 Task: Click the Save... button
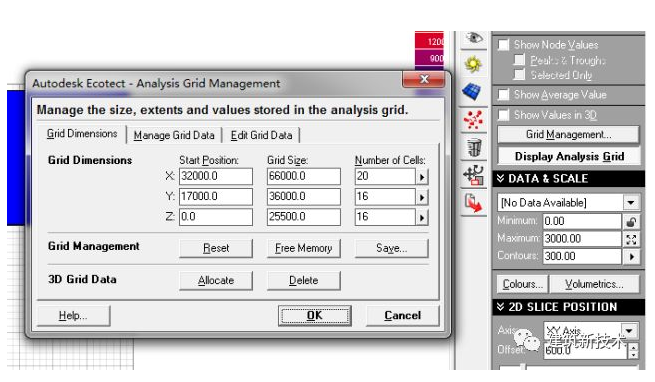(391, 248)
